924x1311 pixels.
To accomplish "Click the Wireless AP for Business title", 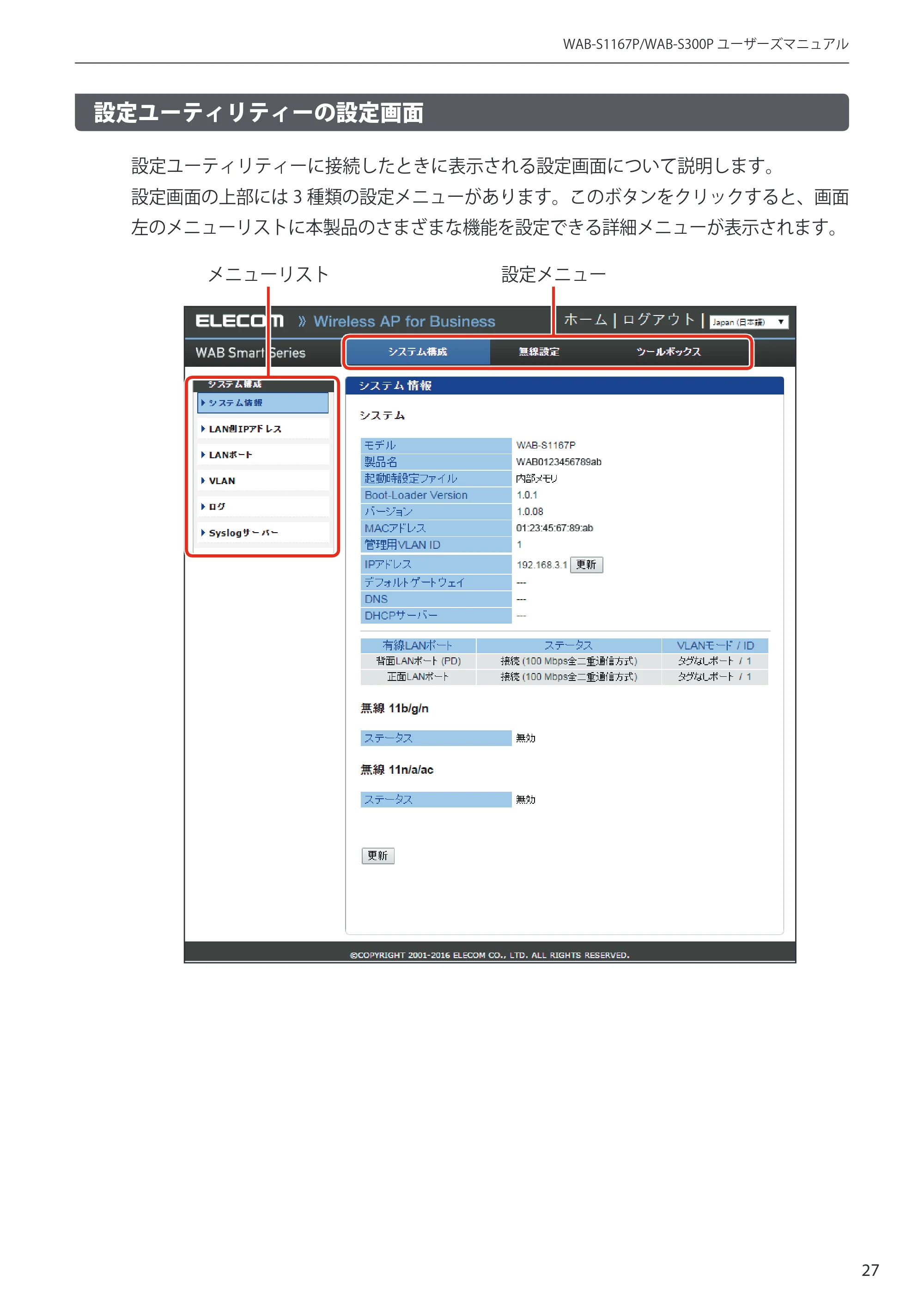I will (x=404, y=322).
